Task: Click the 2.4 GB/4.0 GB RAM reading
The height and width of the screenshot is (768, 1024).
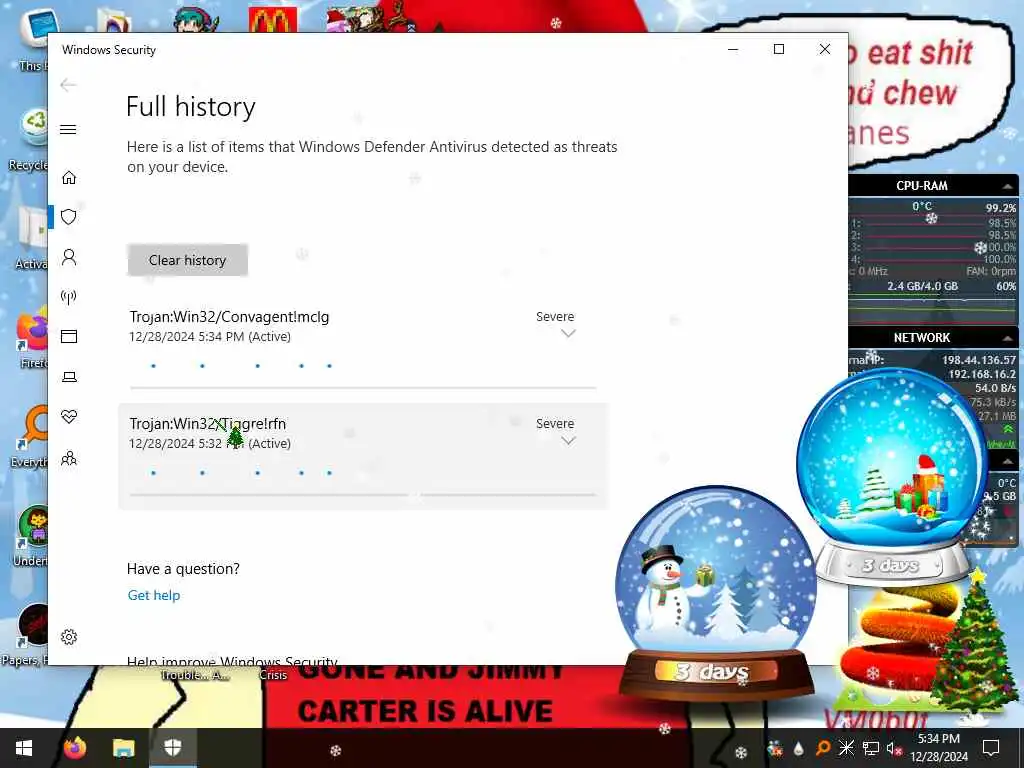Action: pyautogui.click(x=922, y=286)
